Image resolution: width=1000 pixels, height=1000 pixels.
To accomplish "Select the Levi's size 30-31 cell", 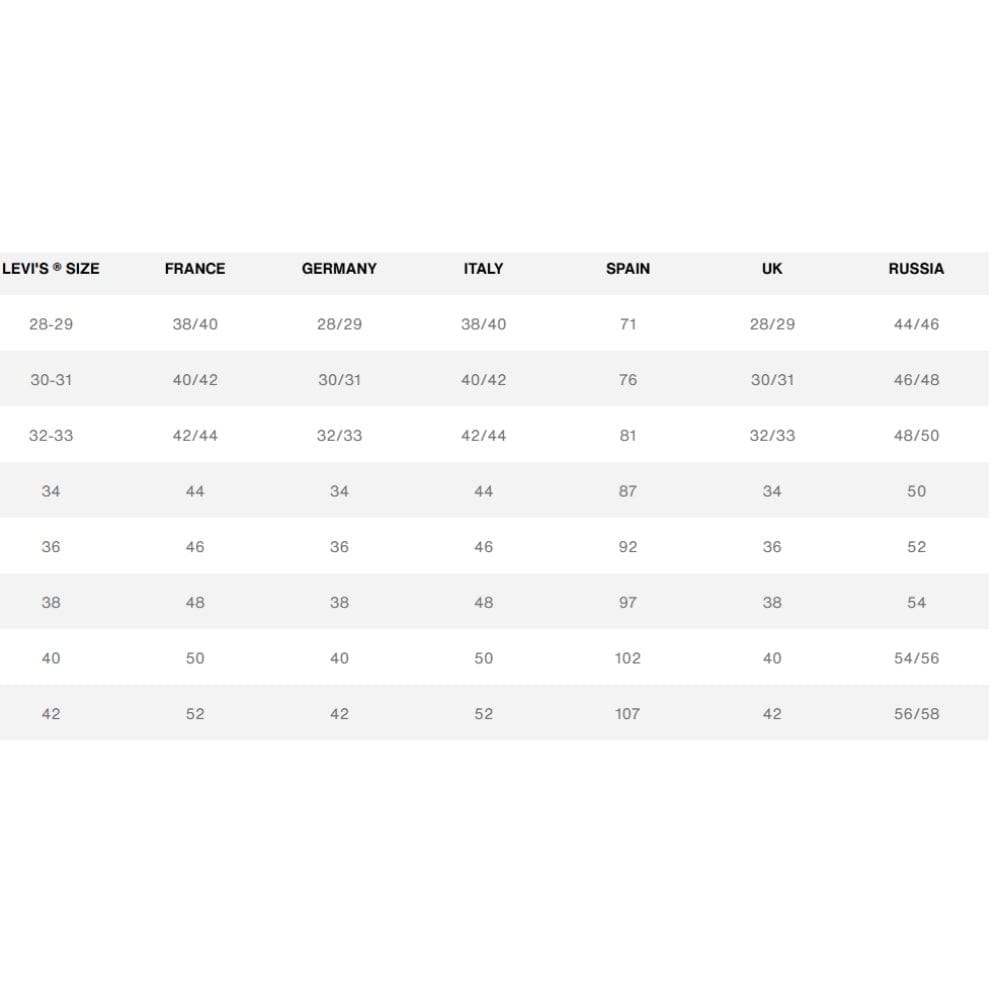I will pyautogui.click(x=51, y=380).
